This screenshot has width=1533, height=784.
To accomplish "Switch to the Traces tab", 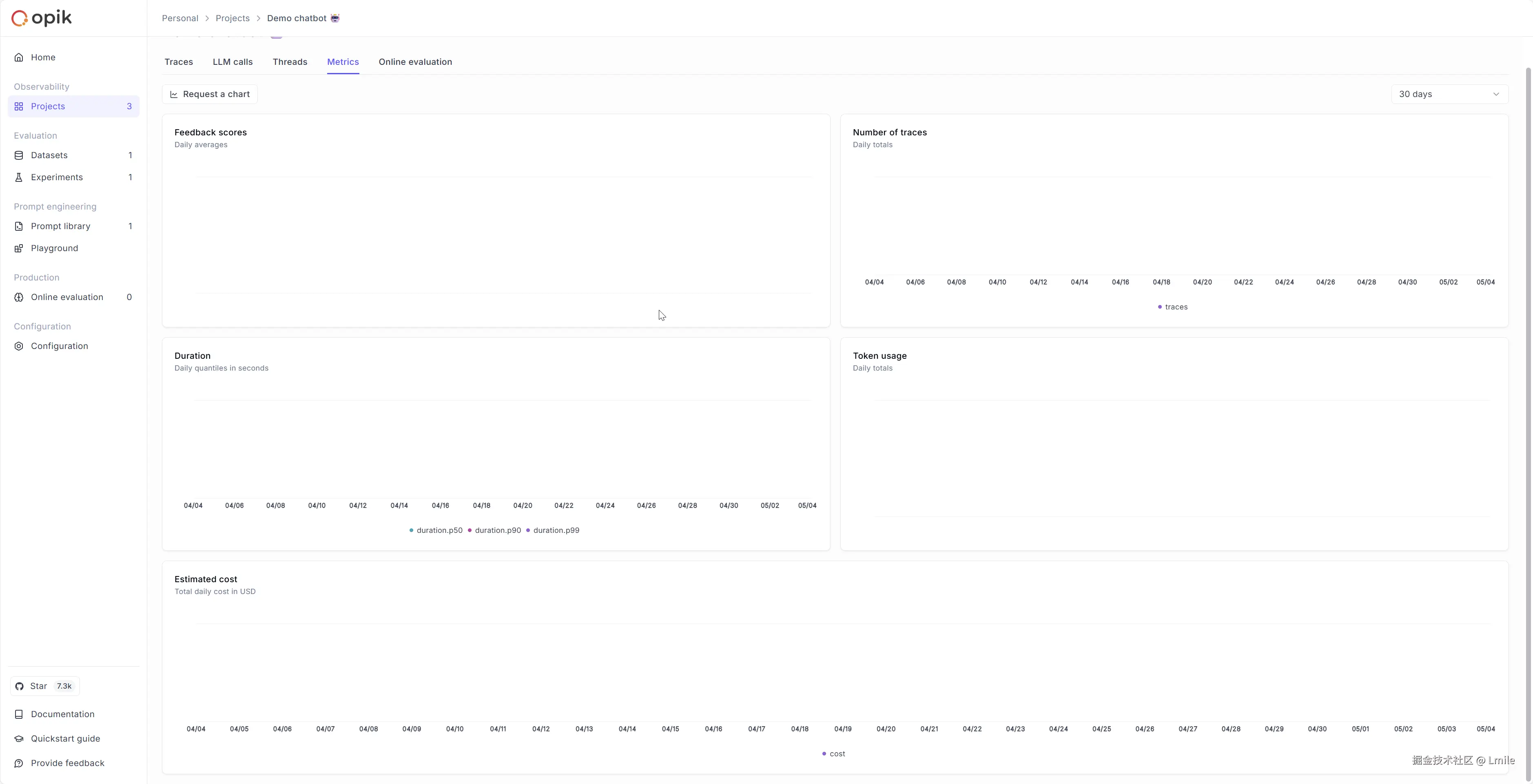I will [179, 62].
